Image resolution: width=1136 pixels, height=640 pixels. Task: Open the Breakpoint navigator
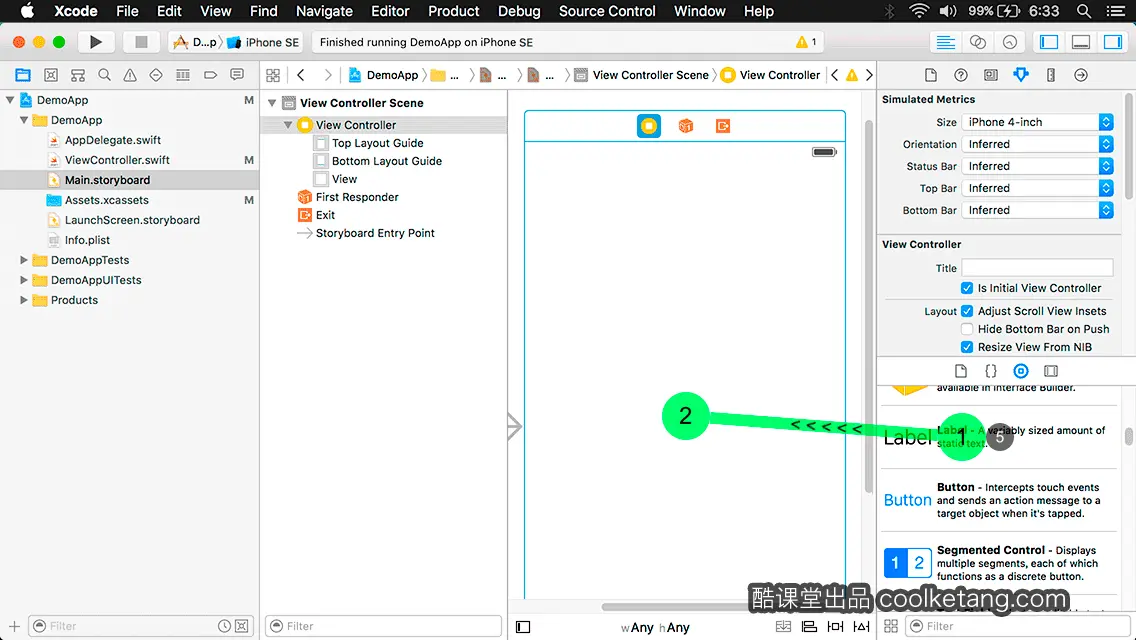tap(210, 75)
